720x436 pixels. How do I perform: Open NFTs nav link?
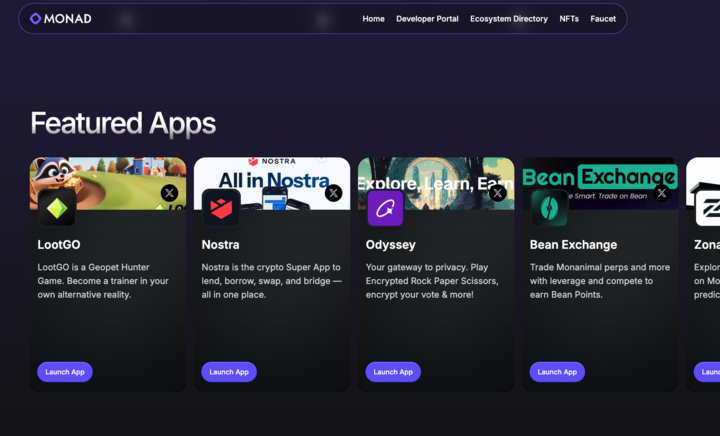pyautogui.click(x=569, y=19)
